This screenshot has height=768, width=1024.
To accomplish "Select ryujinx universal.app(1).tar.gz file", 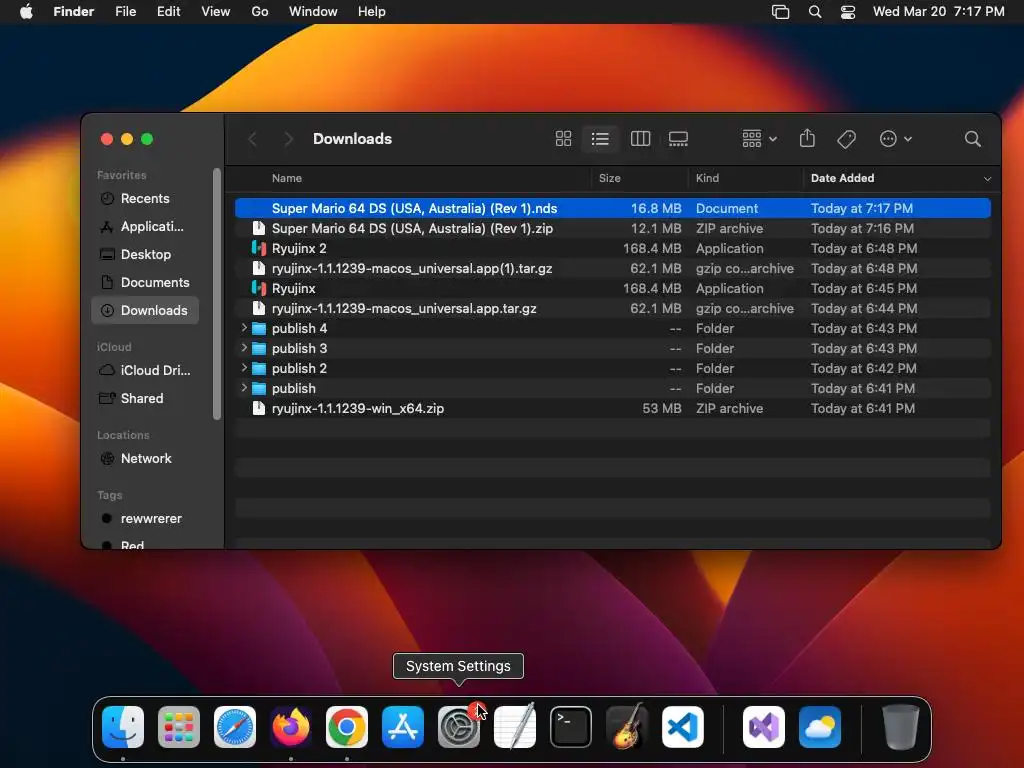I will (613, 268).
